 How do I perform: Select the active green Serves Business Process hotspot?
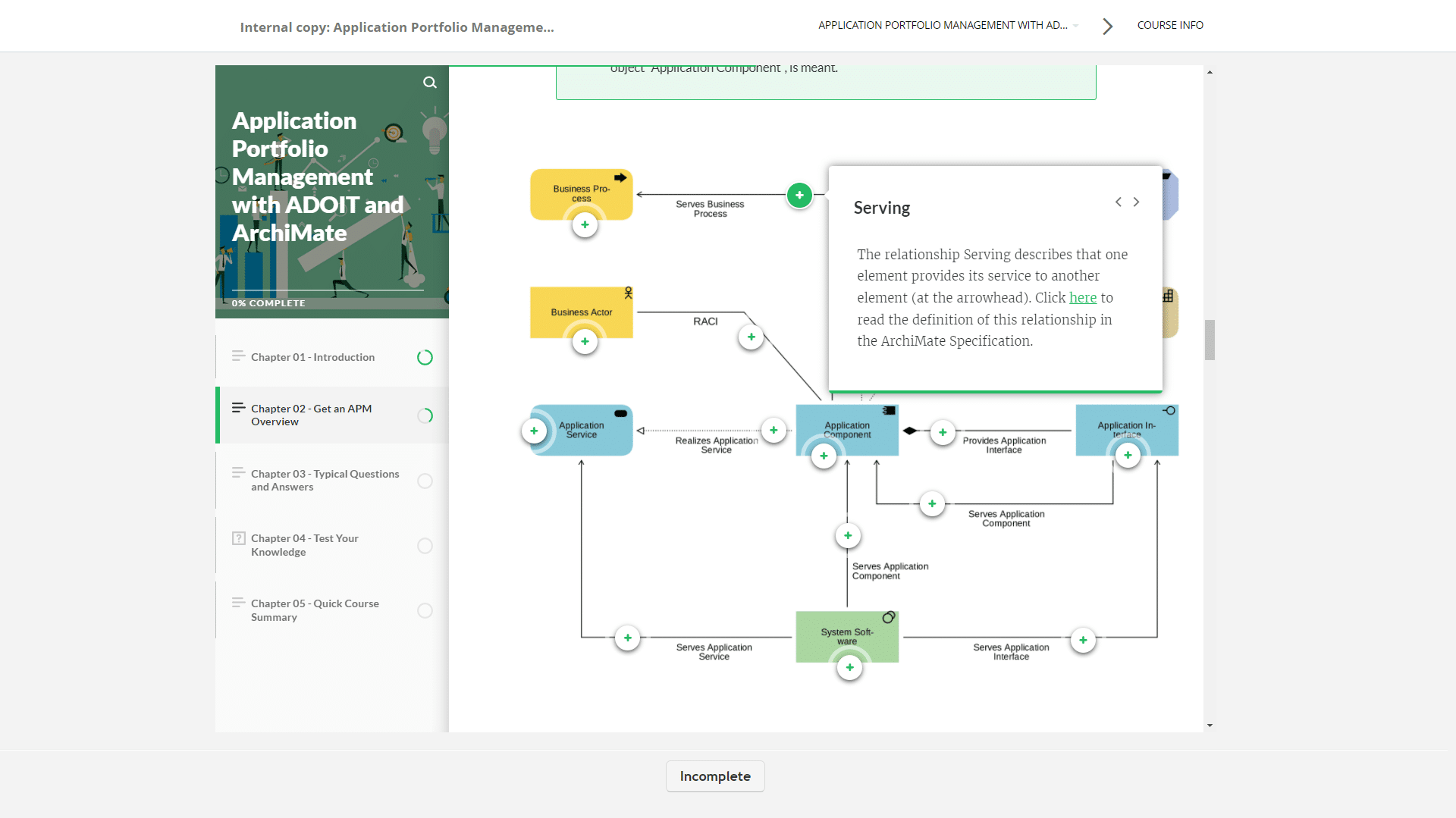tap(799, 196)
